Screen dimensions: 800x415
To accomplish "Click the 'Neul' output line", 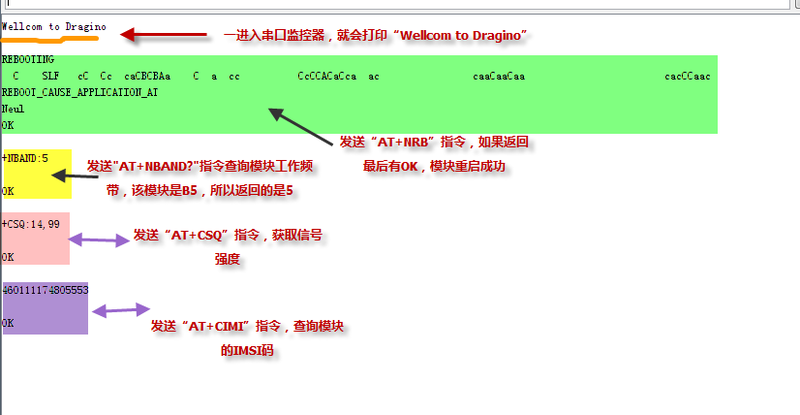I will click(13, 109).
